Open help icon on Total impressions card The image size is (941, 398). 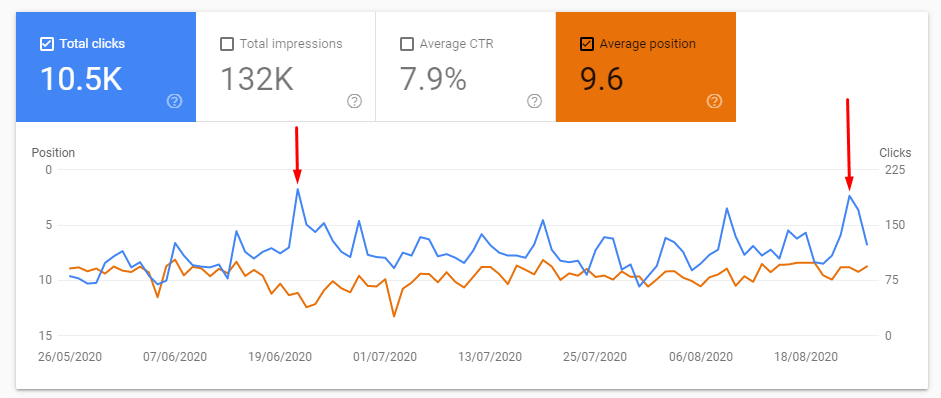(355, 101)
